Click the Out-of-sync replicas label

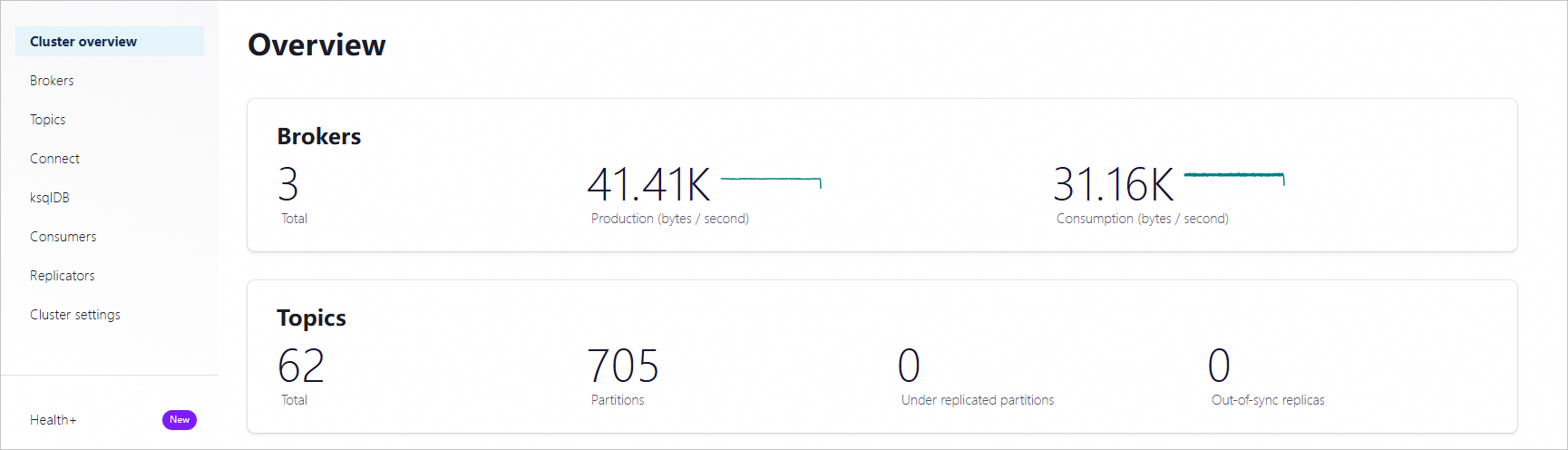[1268, 400]
